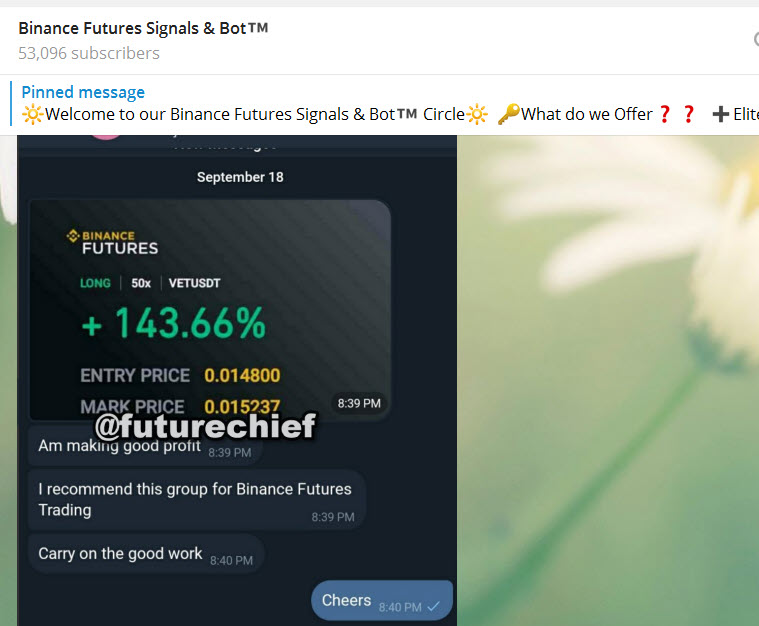The height and width of the screenshot is (626, 759).
Task: Click the +143.66% profit figure
Action: click(174, 323)
